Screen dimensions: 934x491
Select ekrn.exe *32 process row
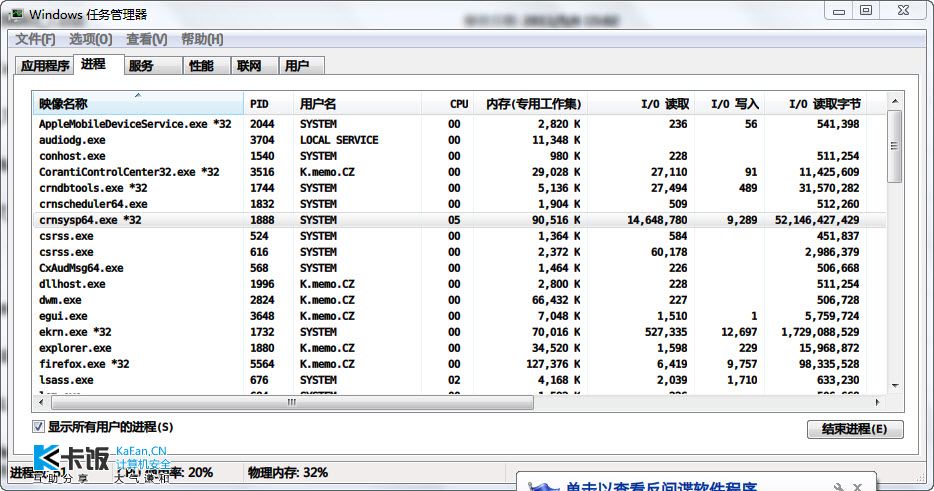459,332
